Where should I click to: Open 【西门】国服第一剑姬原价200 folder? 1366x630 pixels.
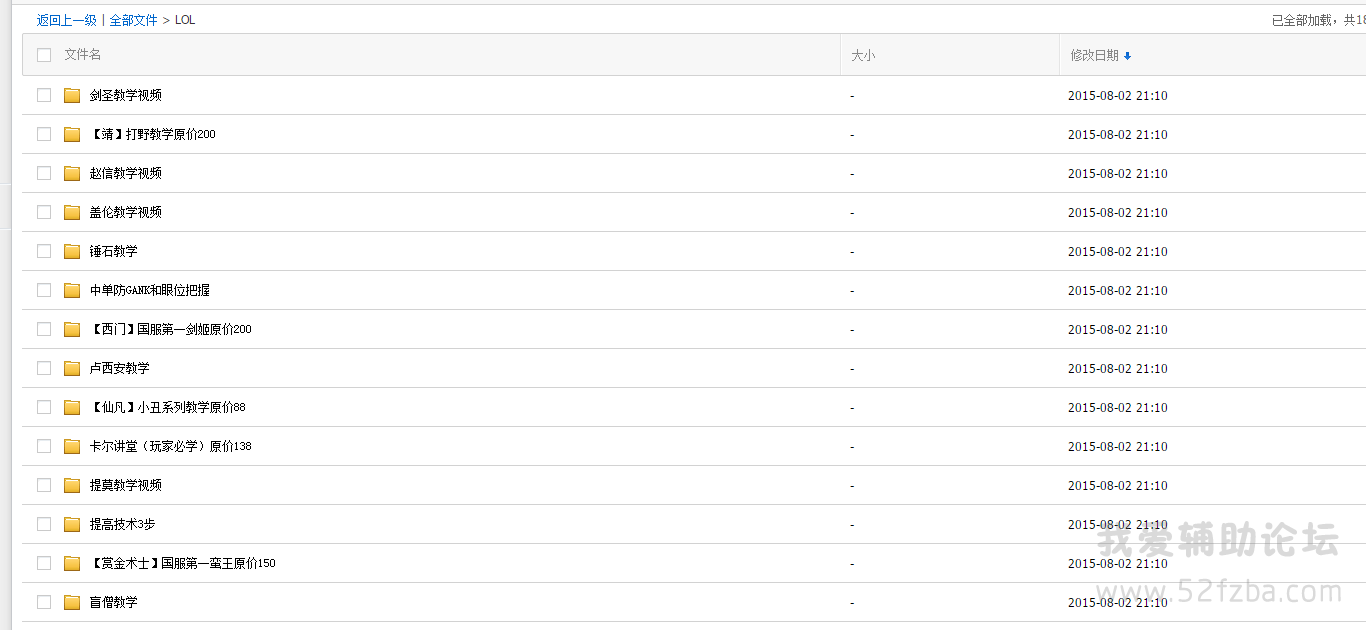[170, 329]
